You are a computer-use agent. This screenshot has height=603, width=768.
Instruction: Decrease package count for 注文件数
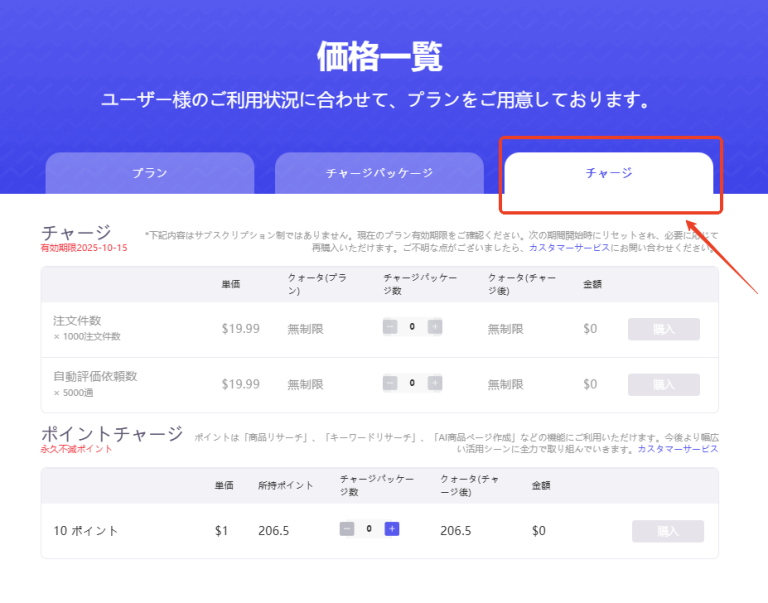point(390,327)
